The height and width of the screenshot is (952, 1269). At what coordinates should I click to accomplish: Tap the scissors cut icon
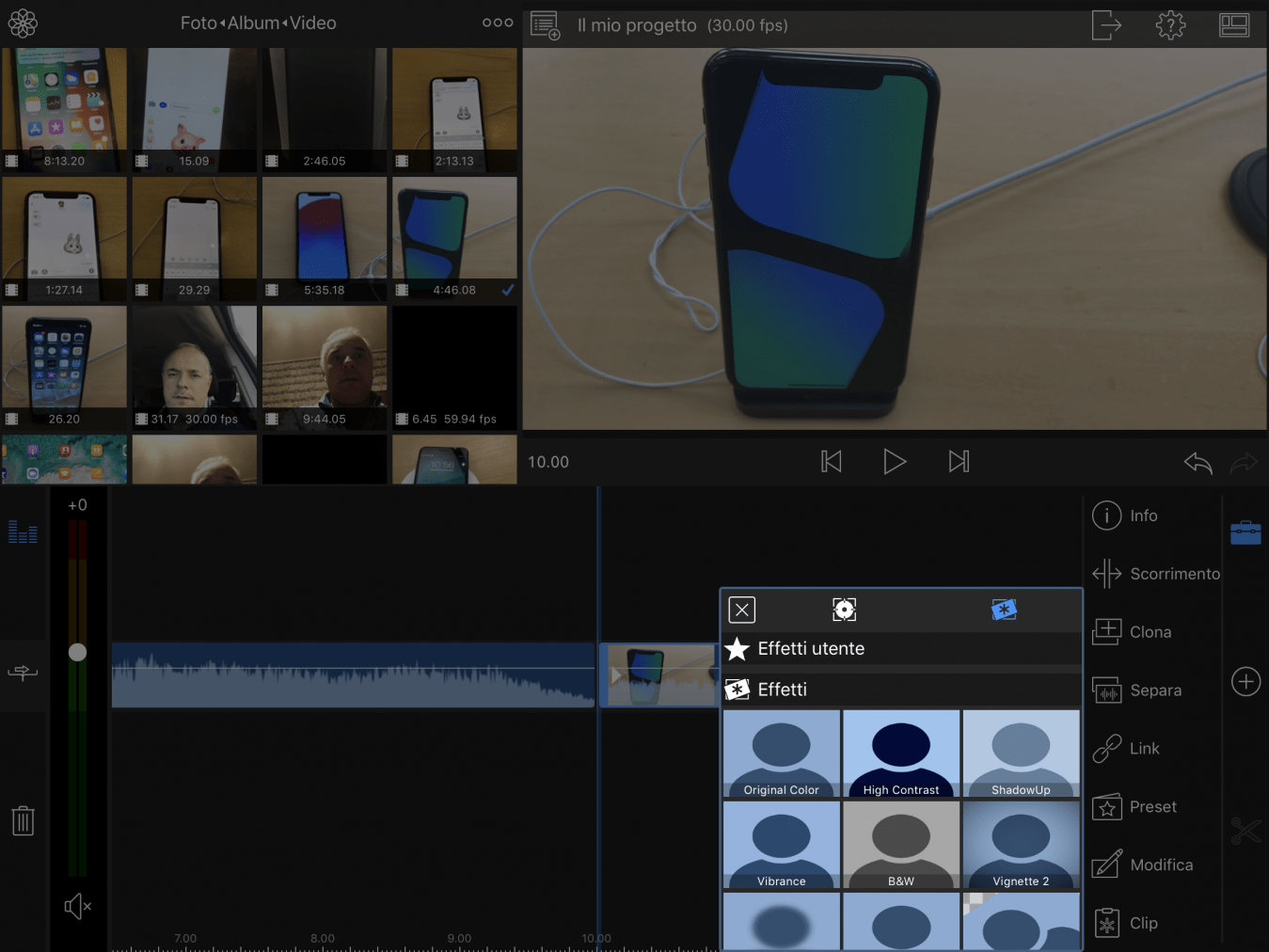click(x=1245, y=831)
